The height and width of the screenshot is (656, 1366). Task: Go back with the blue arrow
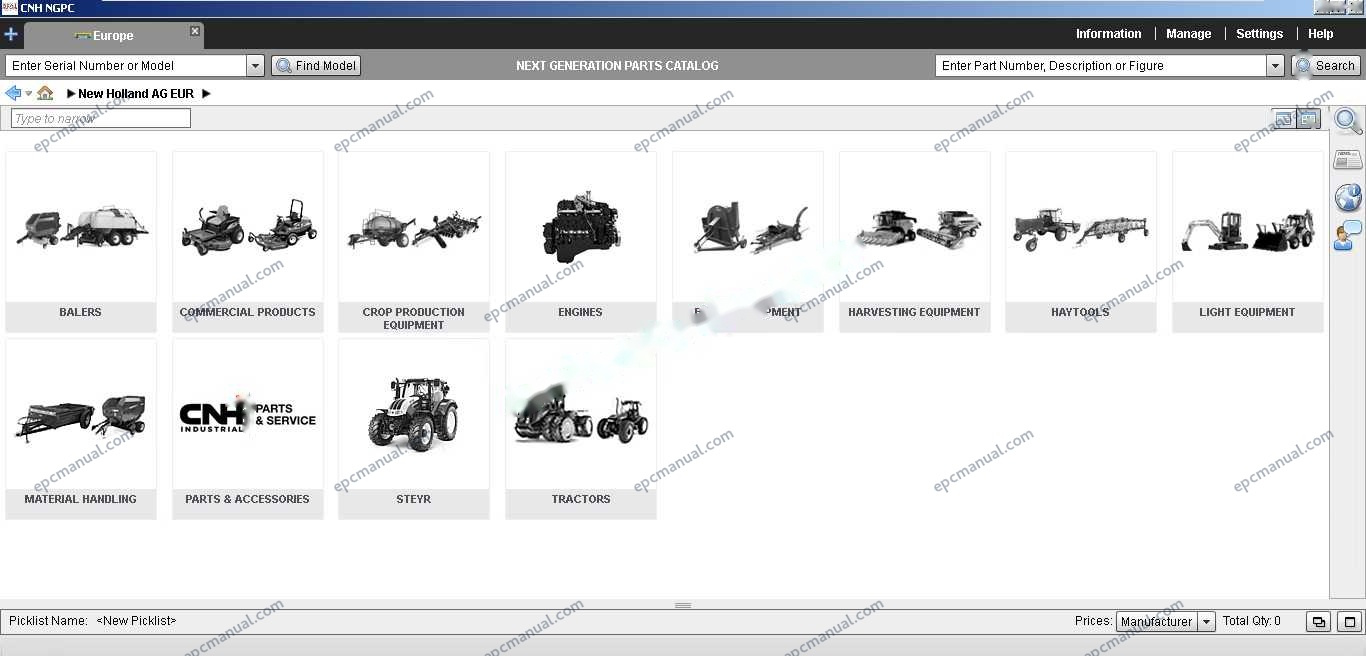13,93
